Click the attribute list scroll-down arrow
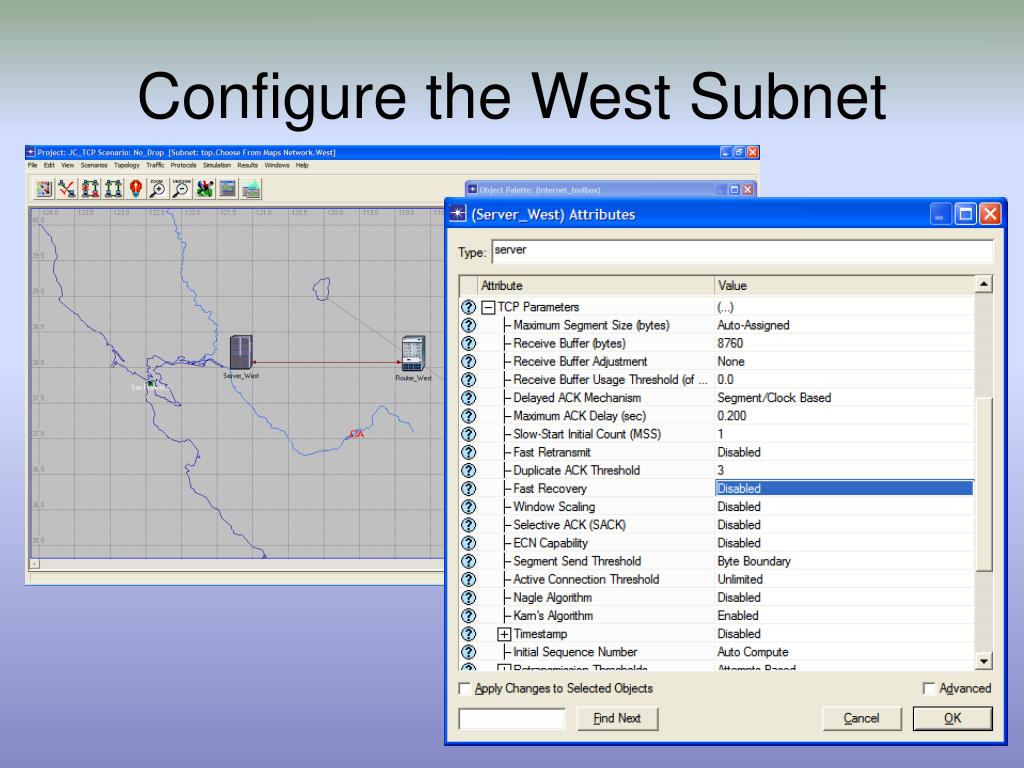 [984, 662]
